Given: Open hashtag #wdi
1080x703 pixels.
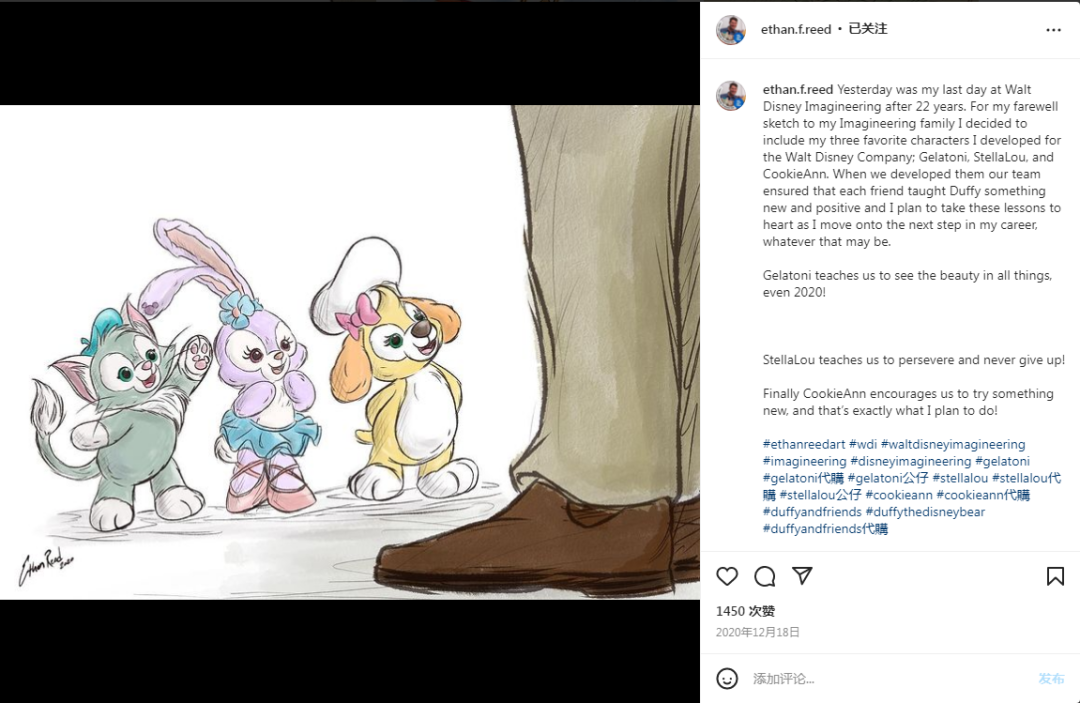Looking at the screenshot, I should pos(863,444).
